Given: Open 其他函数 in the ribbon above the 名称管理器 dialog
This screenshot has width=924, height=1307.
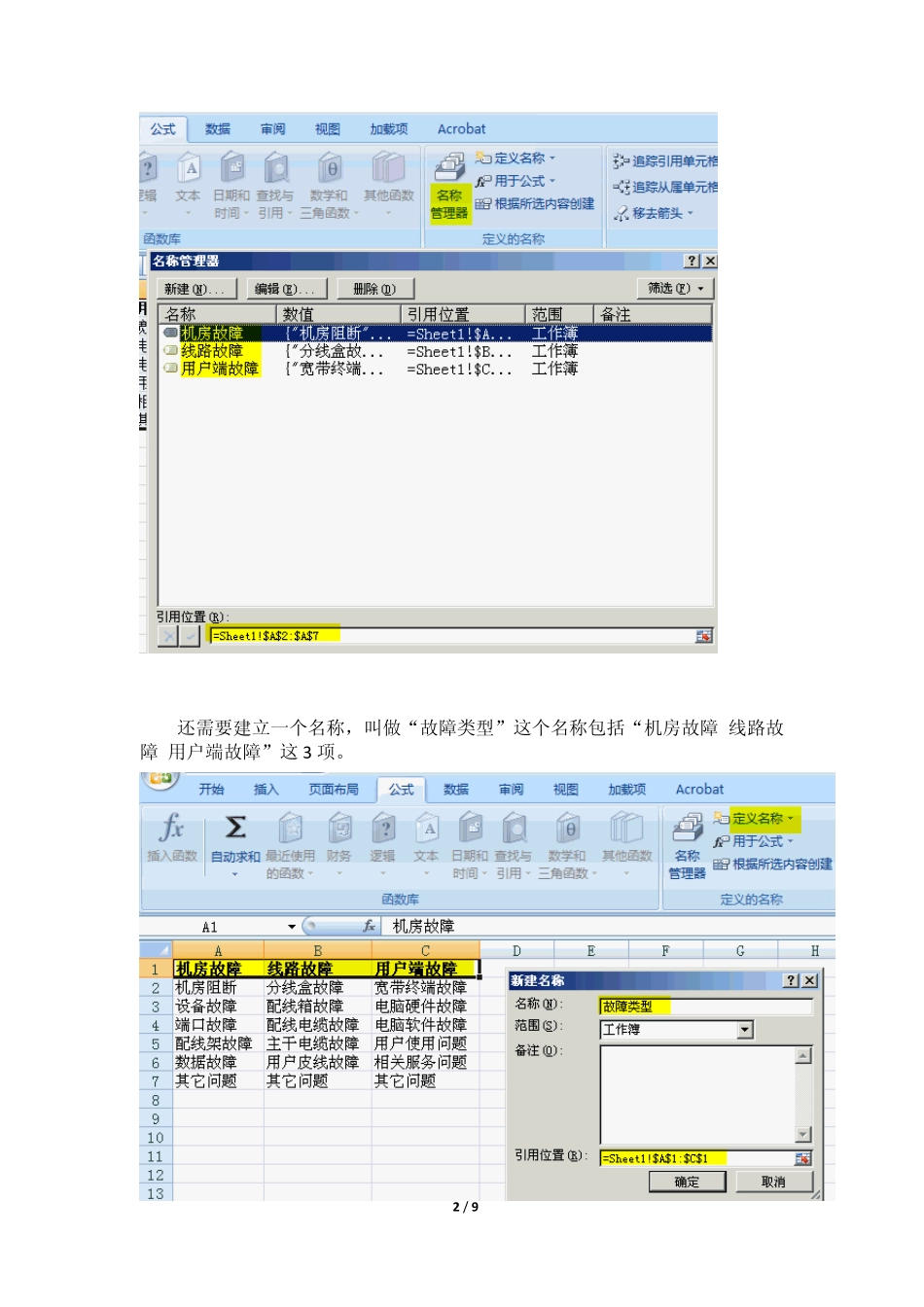Looking at the screenshot, I should pyautogui.click(x=388, y=185).
